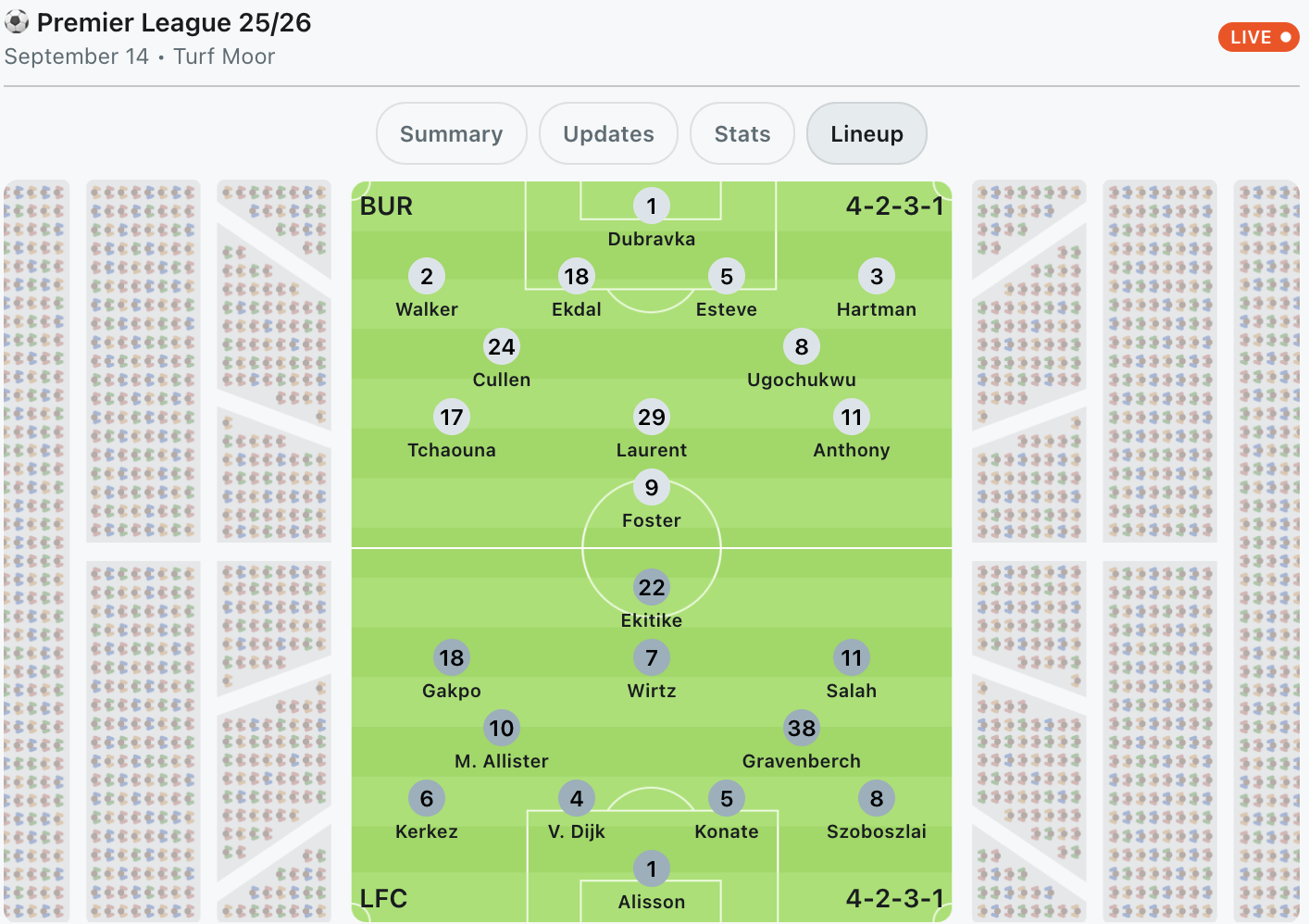The width and height of the screenshot is (1309, 924).
Task: Open the Updates tab
Action: click(x=609, y=133)
